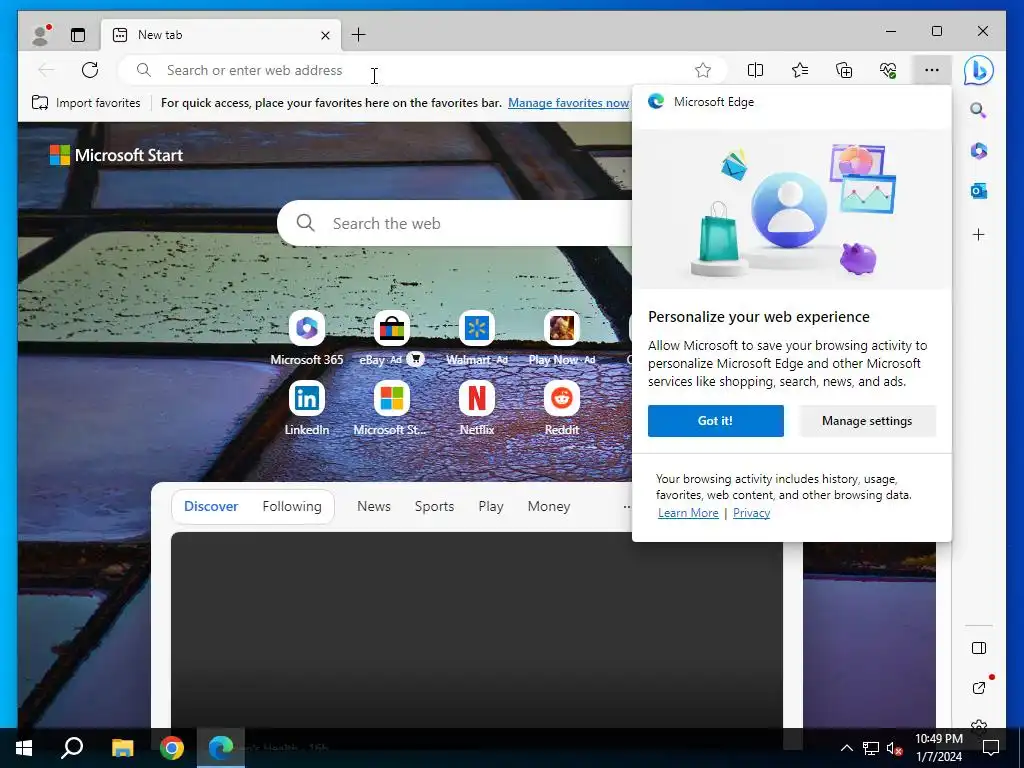Open Settings and more ellipsis menu
1024x768 pixels.
(x=932, y=70)
